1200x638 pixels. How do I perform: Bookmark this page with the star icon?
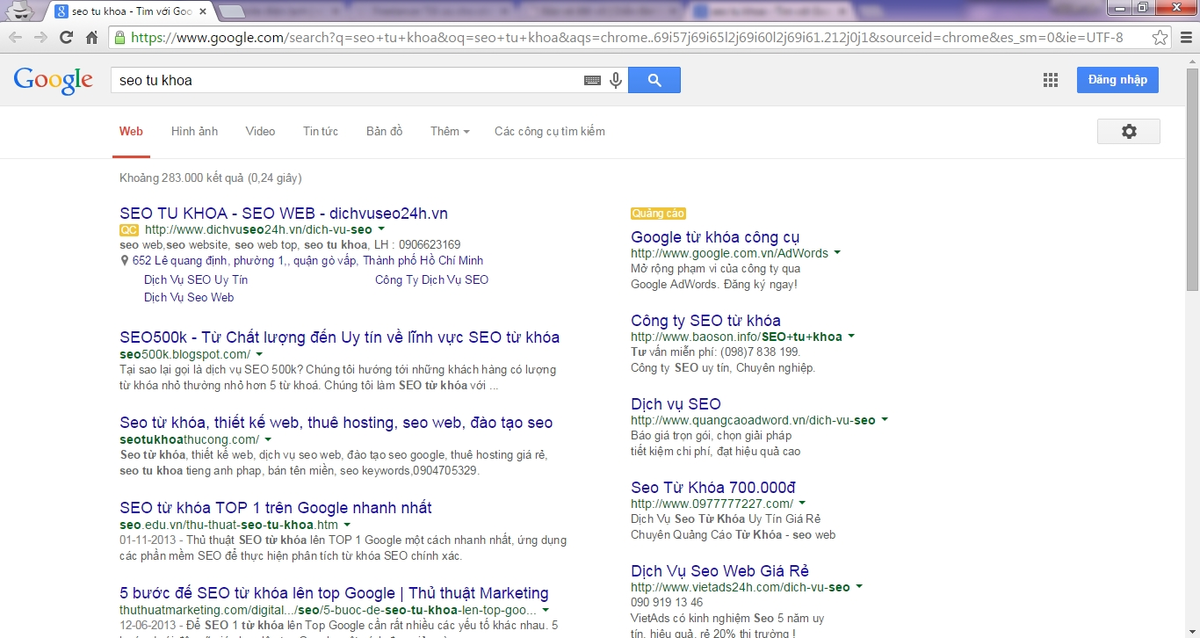click(x=1159, y=37)
